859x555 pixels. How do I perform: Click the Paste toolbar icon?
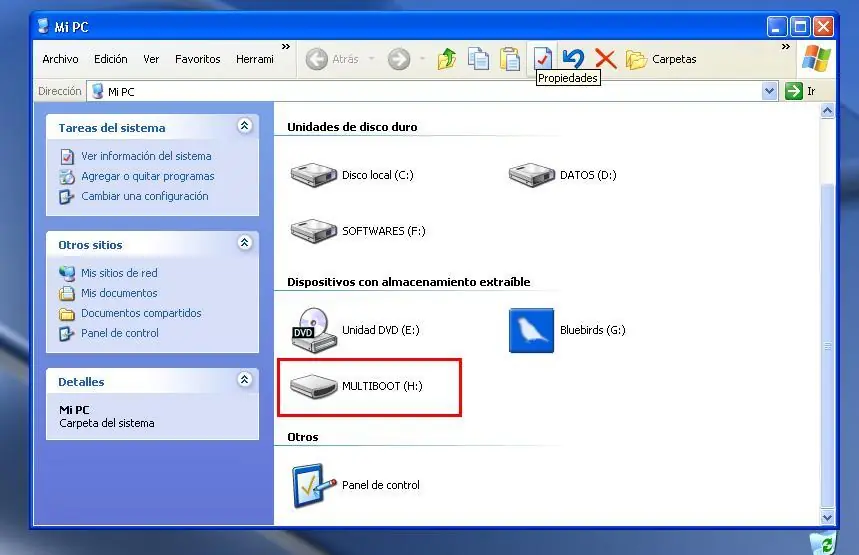(510, 59)
